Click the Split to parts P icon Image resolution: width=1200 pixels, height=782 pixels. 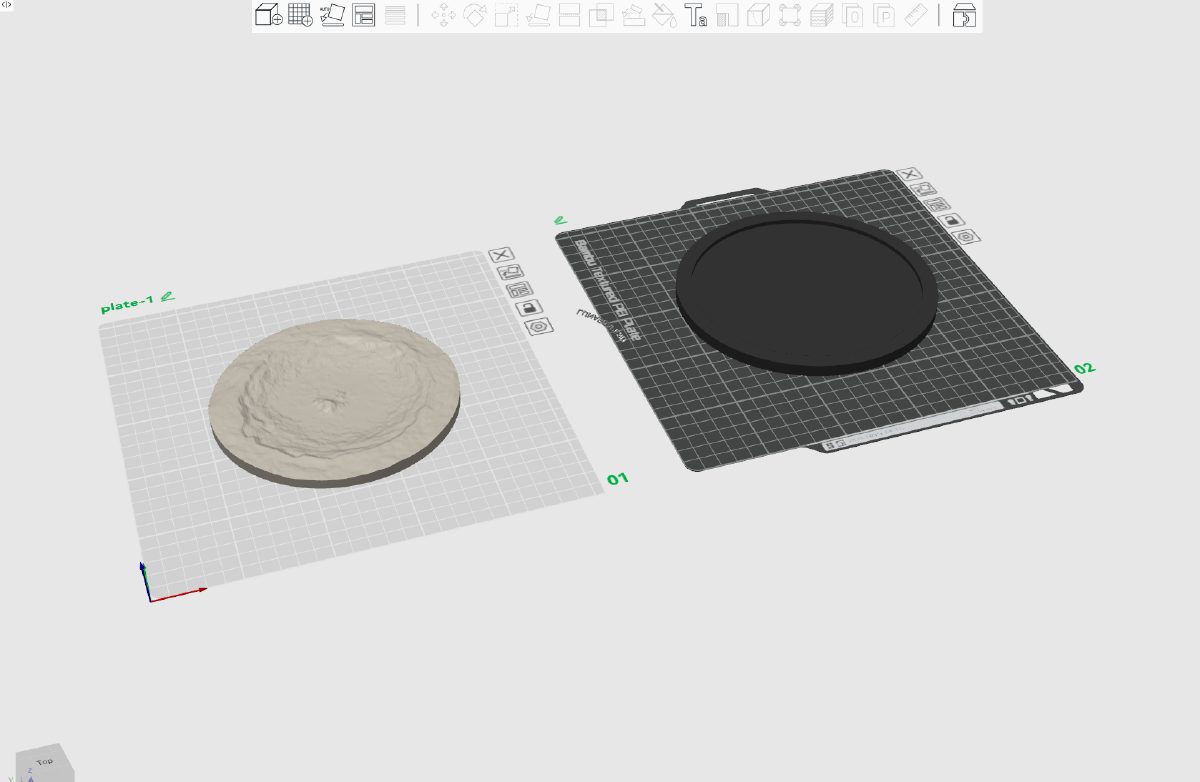pyautogui.click(x=884, y=15)
